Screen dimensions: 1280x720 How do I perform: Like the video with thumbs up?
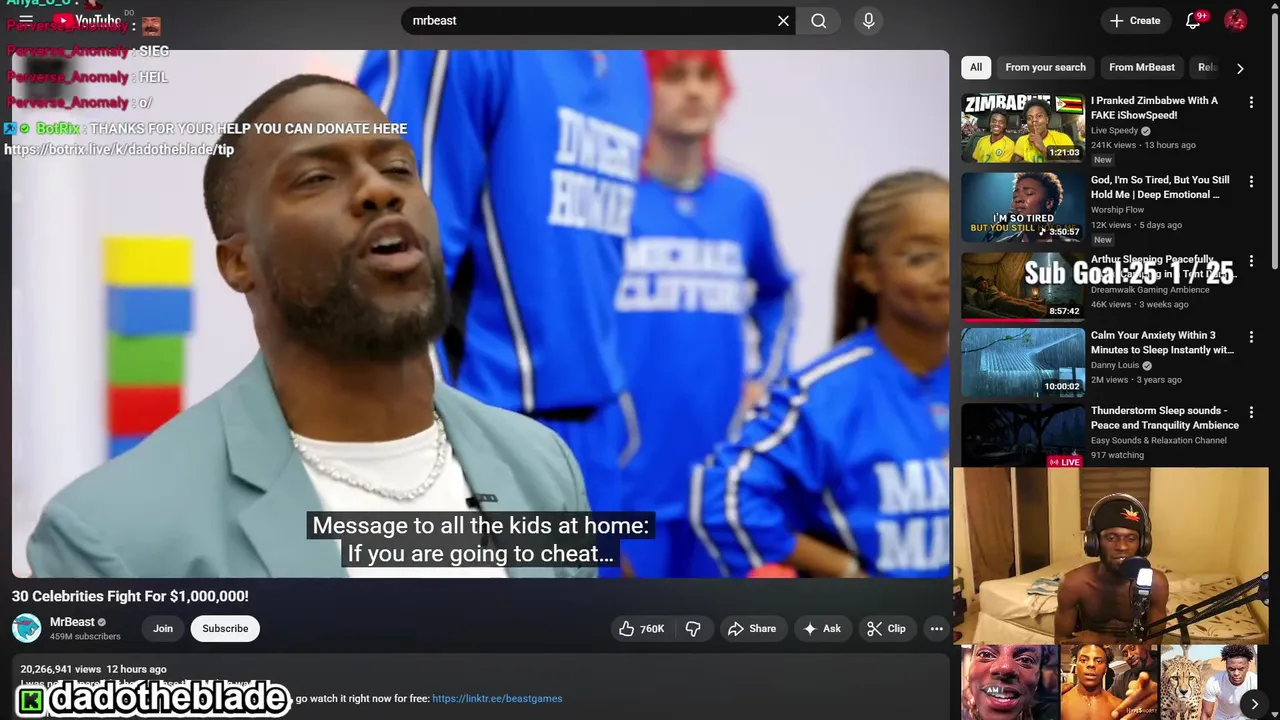[x=641, y=628]
